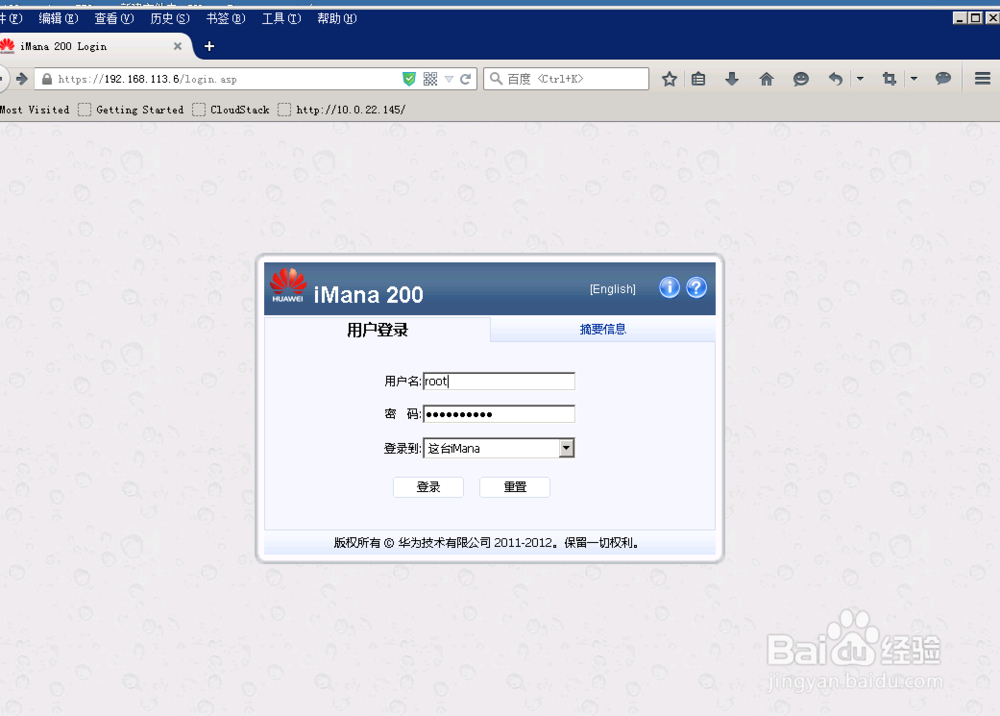Click the forward navigation arrow
The width and height of the screenshot is (1000, 716).
coord(22,78)
